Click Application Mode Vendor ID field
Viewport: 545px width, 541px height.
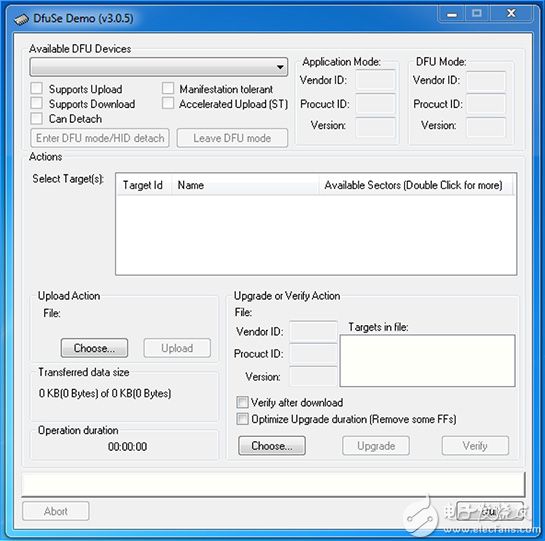point(375,80)
